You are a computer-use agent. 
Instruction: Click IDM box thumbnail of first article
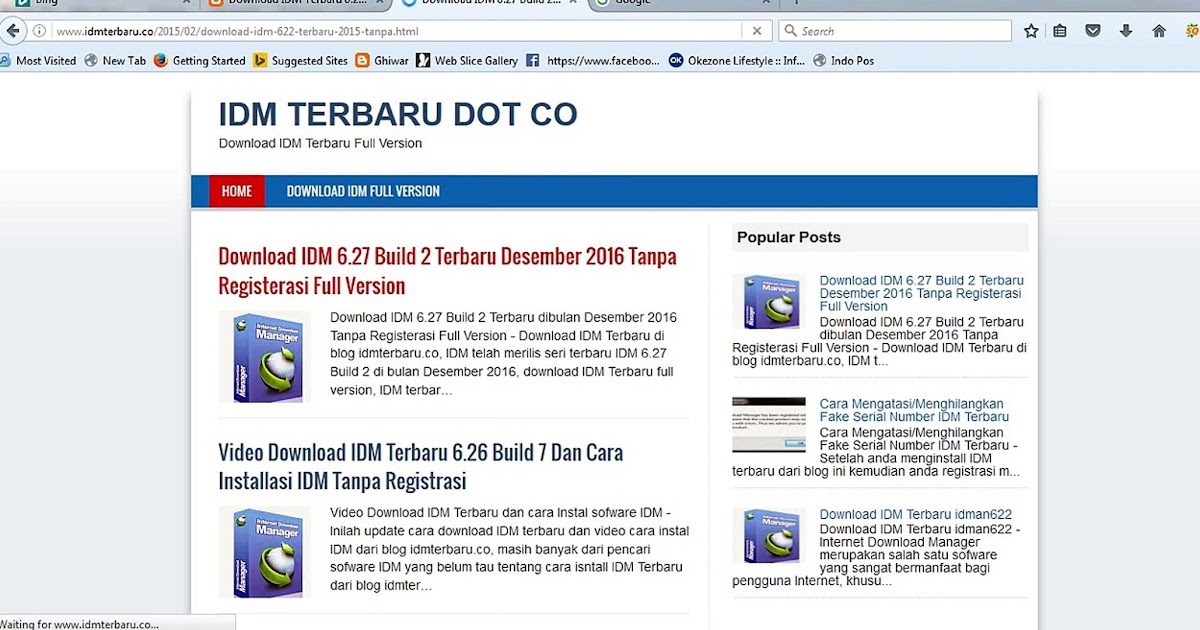[265, 357]
